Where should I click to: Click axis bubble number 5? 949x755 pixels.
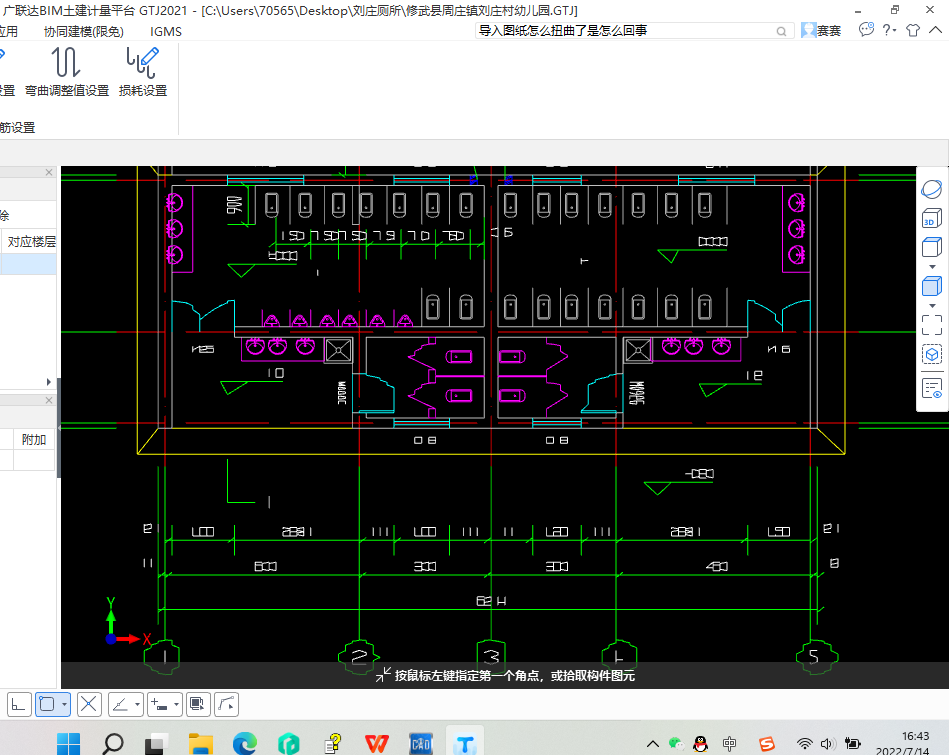click(x=816, y=656)
